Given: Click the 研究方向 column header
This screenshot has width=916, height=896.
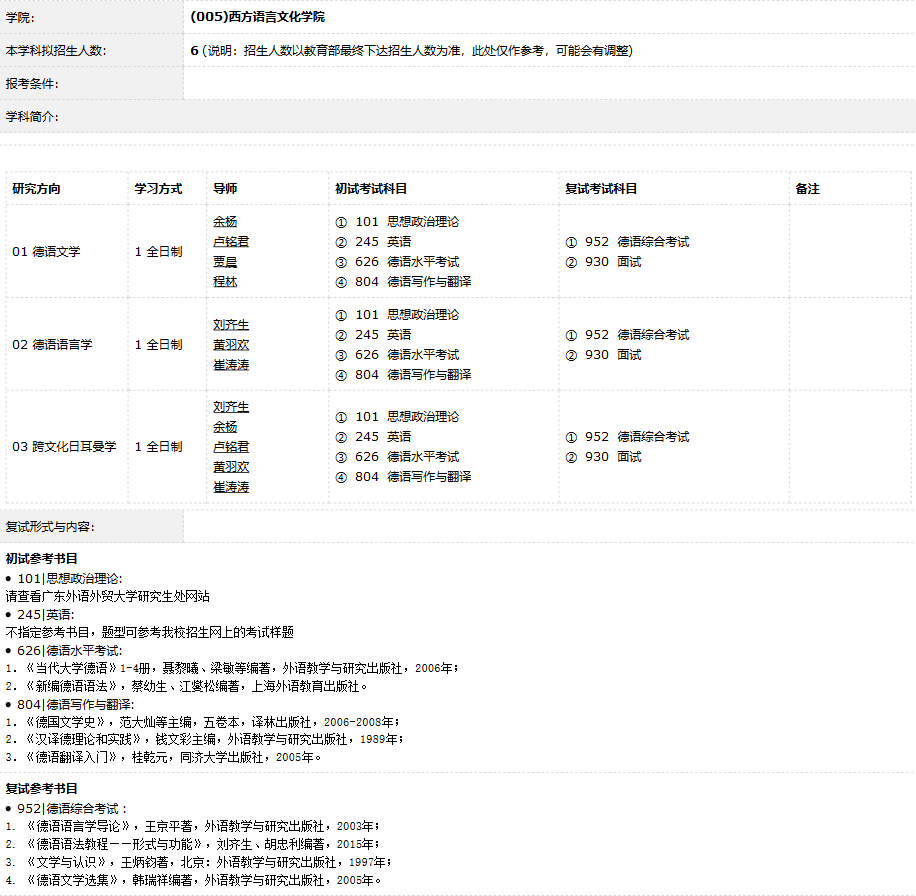Looking at the screenshot, I should [36, 189].
